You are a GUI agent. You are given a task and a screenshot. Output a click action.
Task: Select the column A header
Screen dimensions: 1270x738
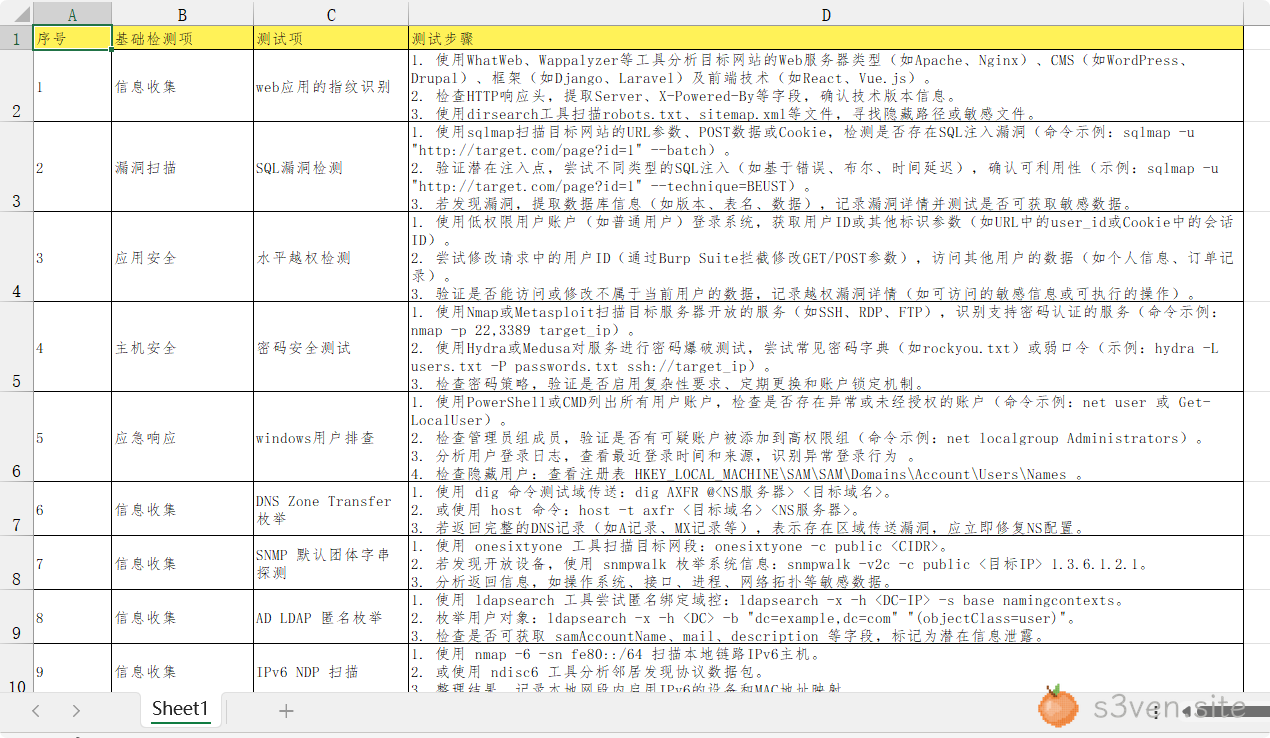(72, 14)
